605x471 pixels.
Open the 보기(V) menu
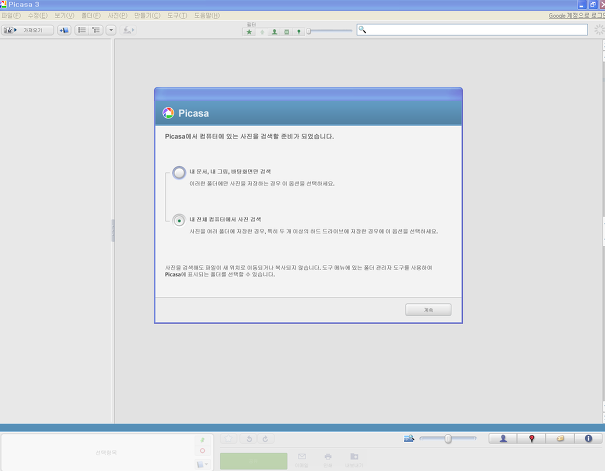pos(64,15)
